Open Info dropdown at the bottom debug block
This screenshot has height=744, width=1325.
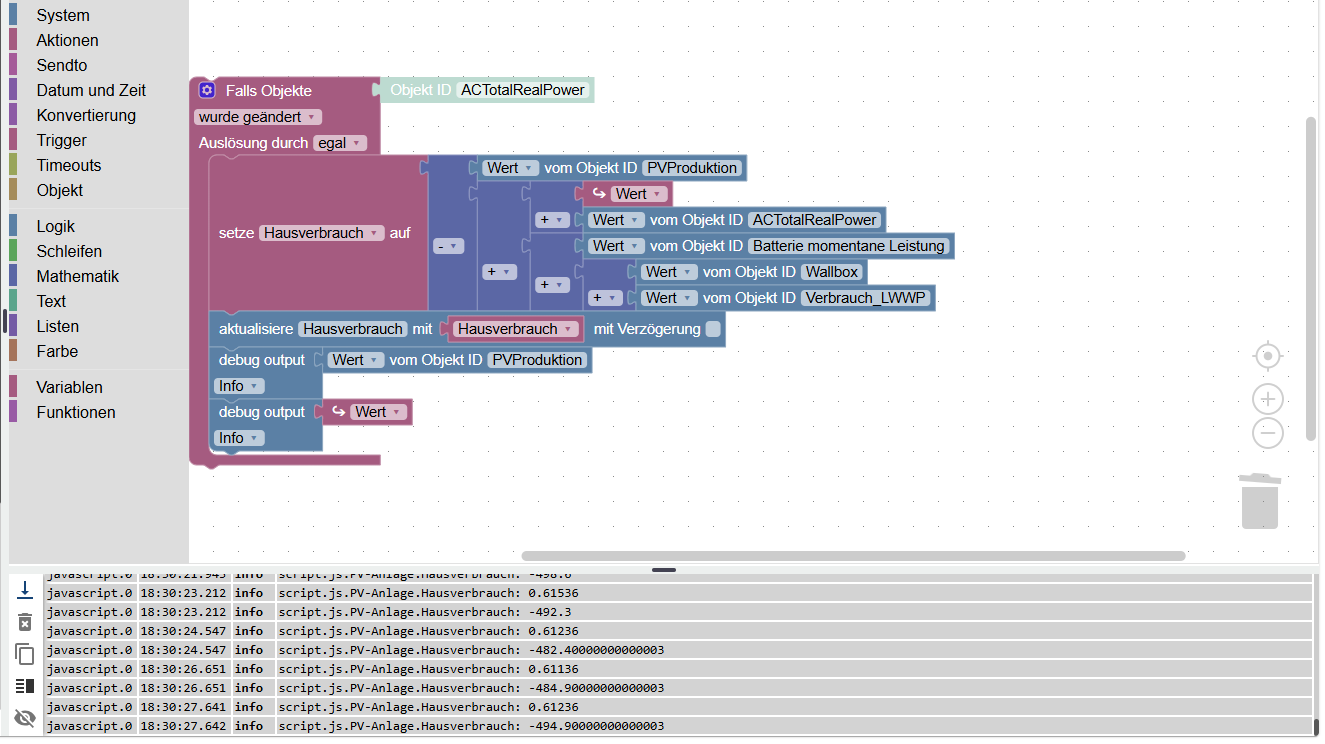pyautogui.click(x=239, y=438)
